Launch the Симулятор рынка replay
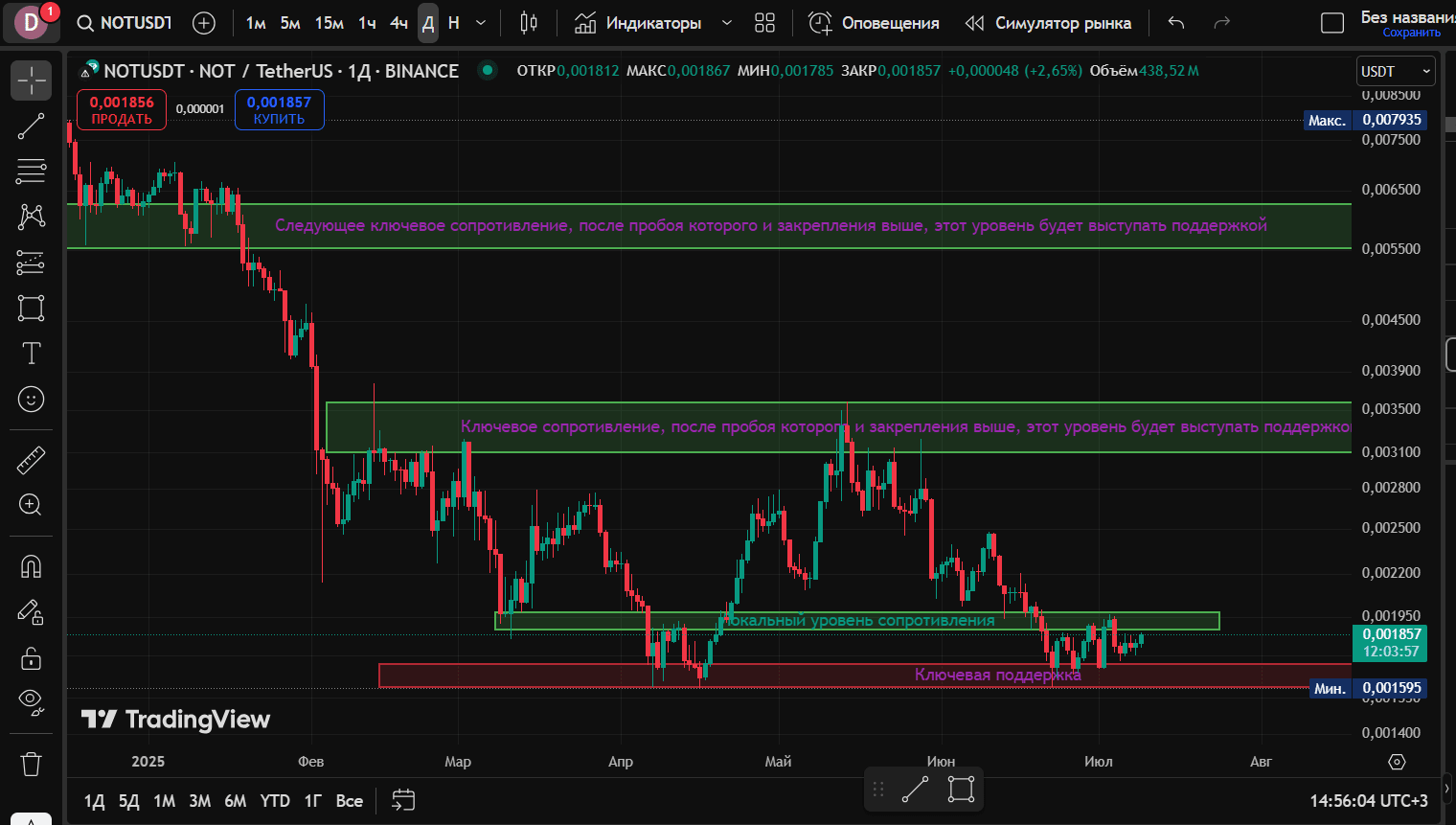1456x825 pixels. click(1048, 23)
